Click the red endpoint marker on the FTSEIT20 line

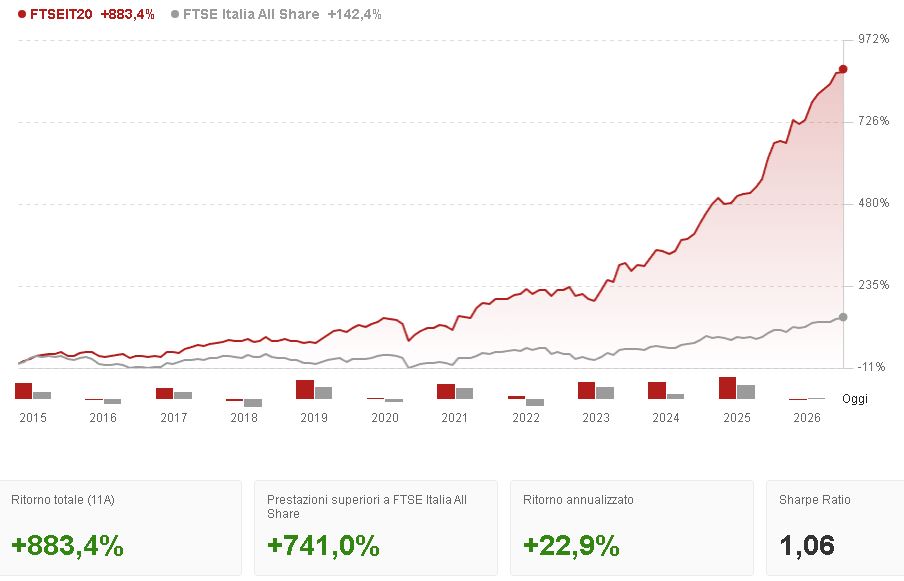tap(843, 69)
